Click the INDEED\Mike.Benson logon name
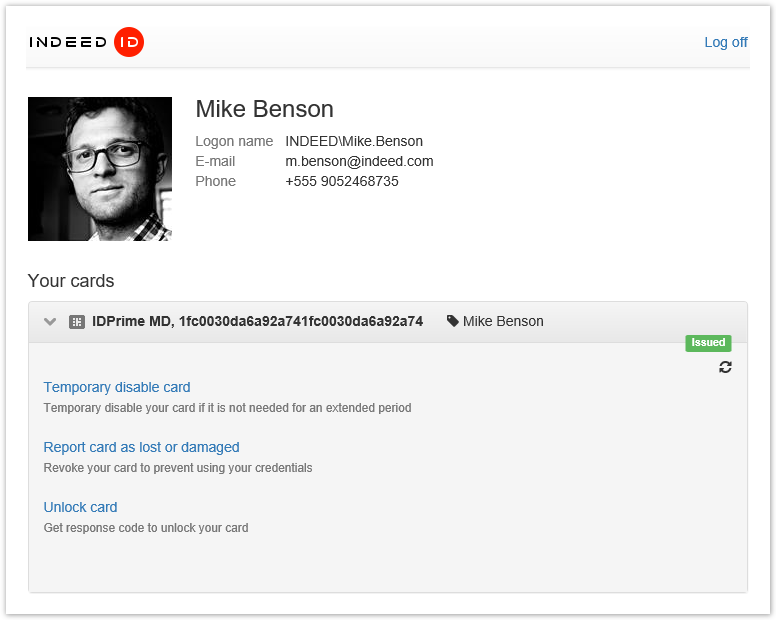This screenshot has height=620, width=776. pyautogui.click(x=354, y=141)
